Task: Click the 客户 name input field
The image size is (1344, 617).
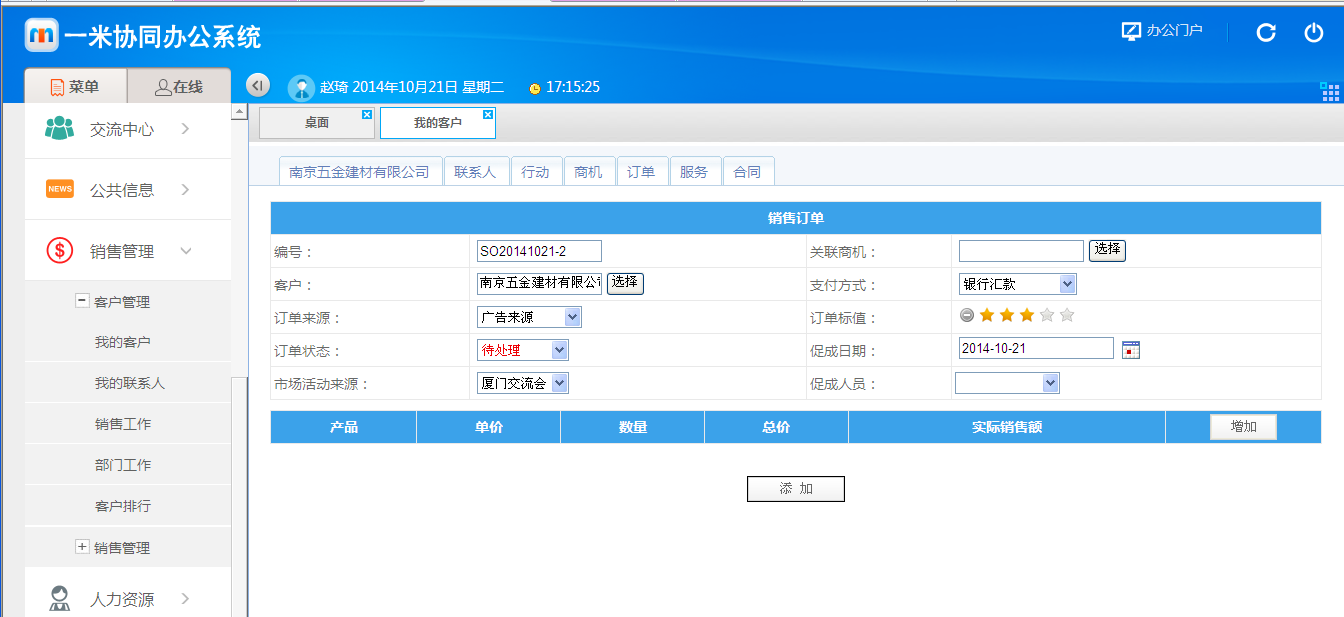Action: tap(539, 284)
